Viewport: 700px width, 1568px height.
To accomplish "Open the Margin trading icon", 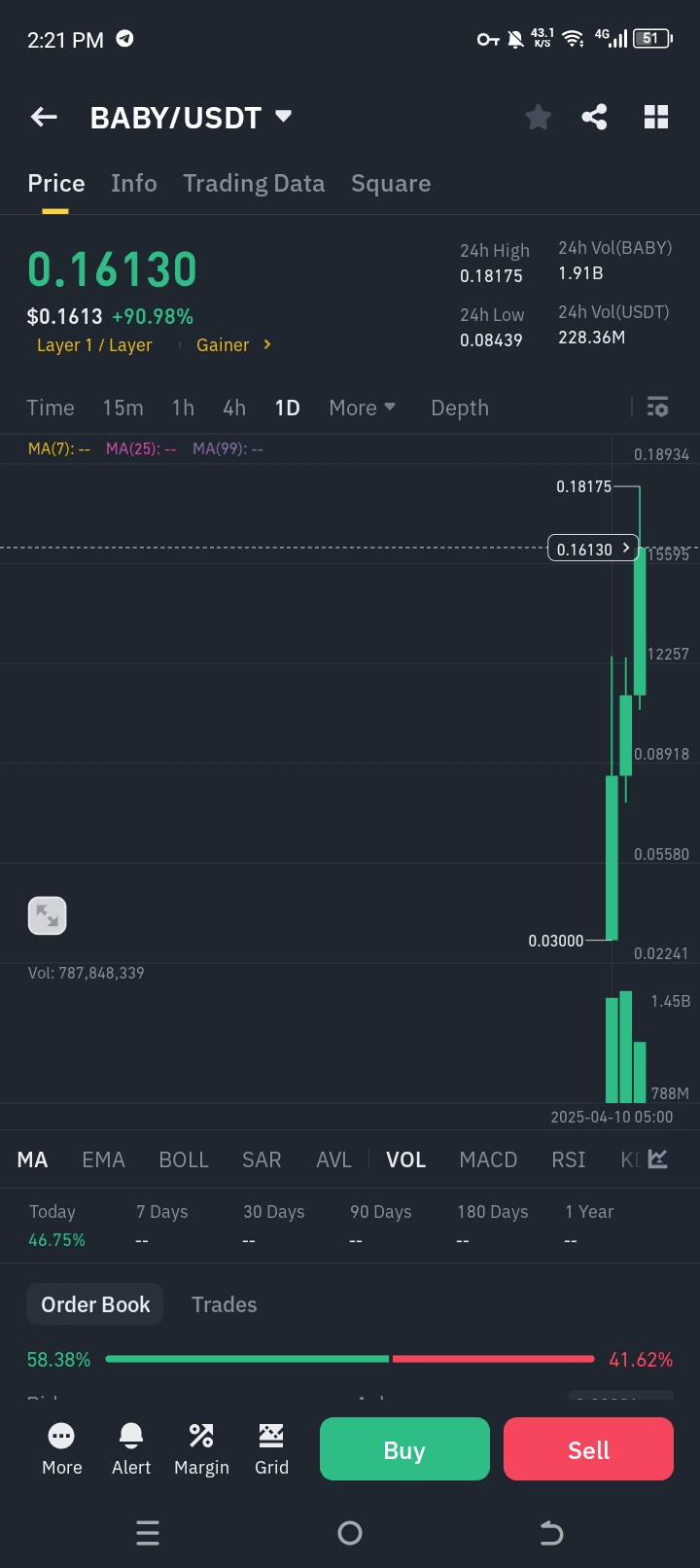I will 201,1448.
